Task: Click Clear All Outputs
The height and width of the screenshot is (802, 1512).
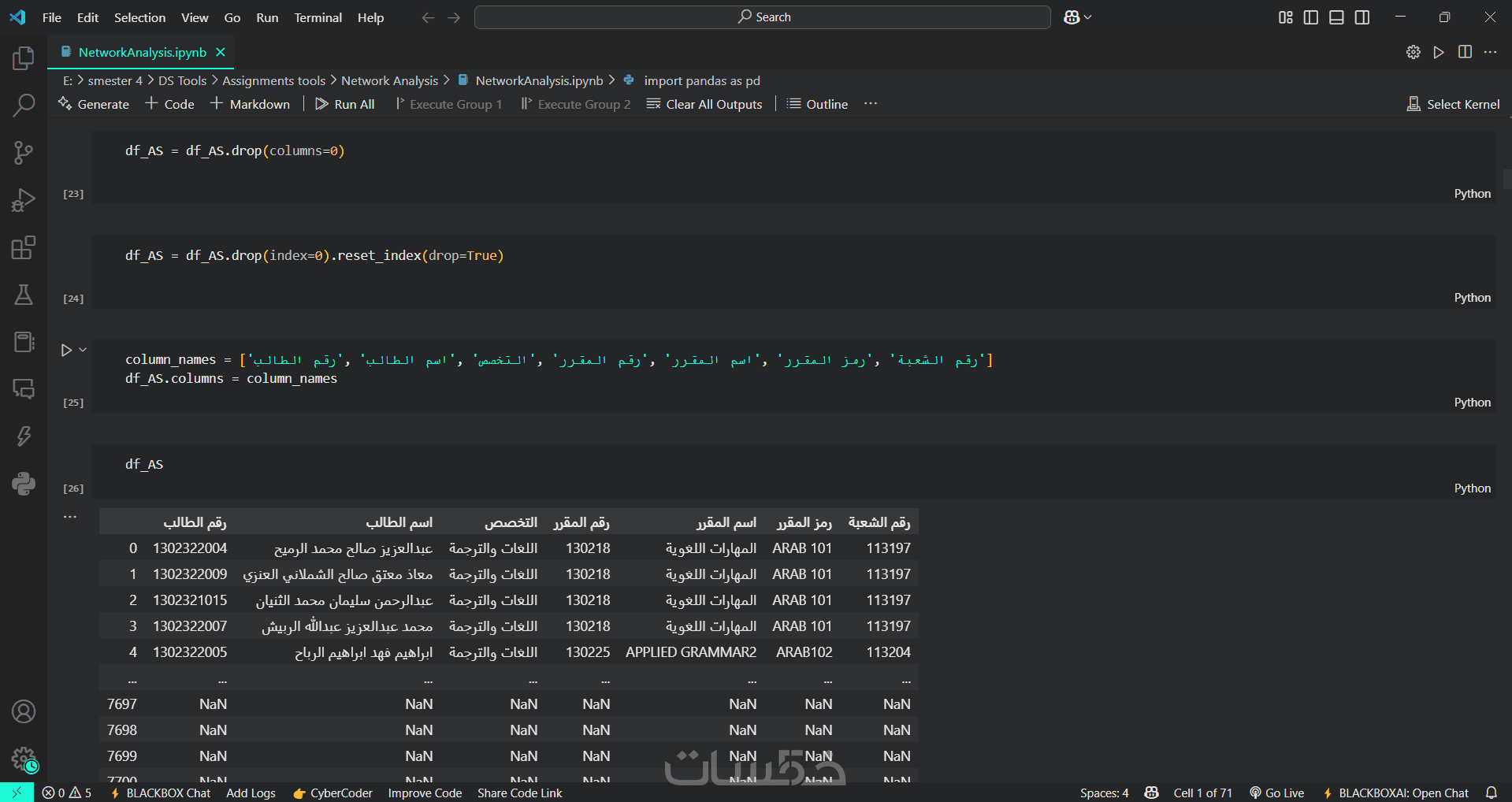Action: 704,104
